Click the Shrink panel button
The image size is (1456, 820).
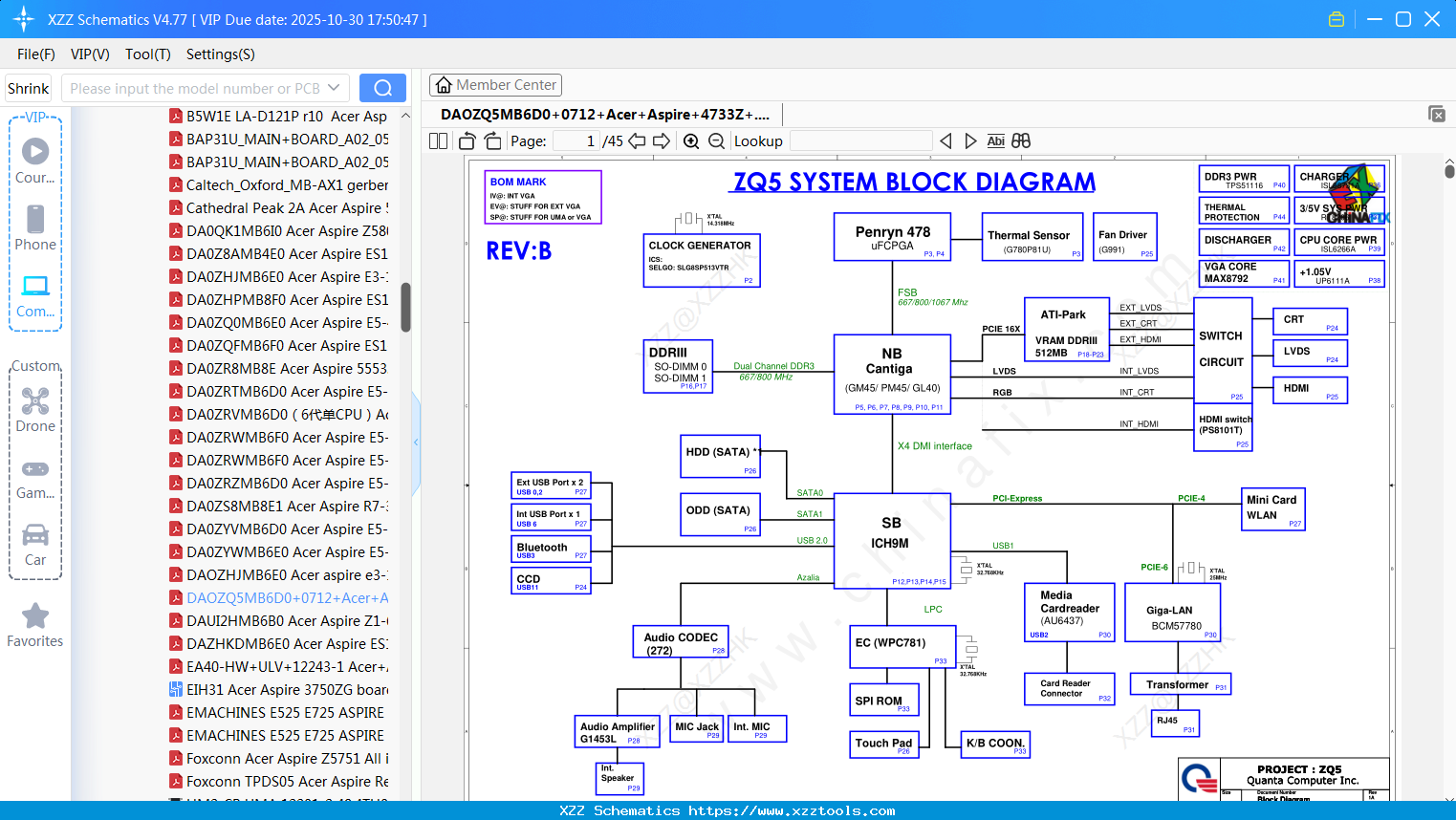tap(28, 88)
